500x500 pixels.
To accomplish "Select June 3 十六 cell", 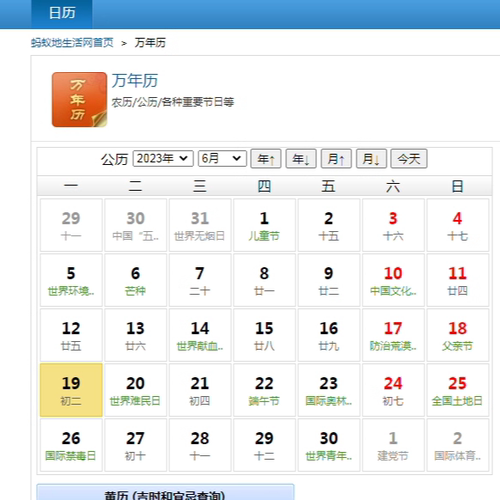I will (393, 225).
